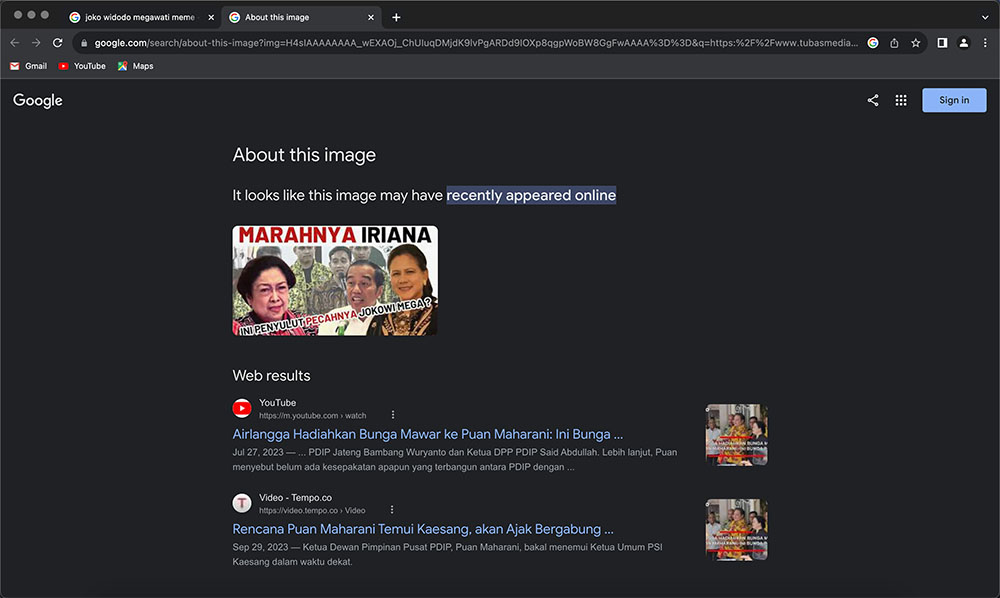The image size is (1000, 598).
Task: Open the Chrome three-dot menu
Action: click(985, 43)
